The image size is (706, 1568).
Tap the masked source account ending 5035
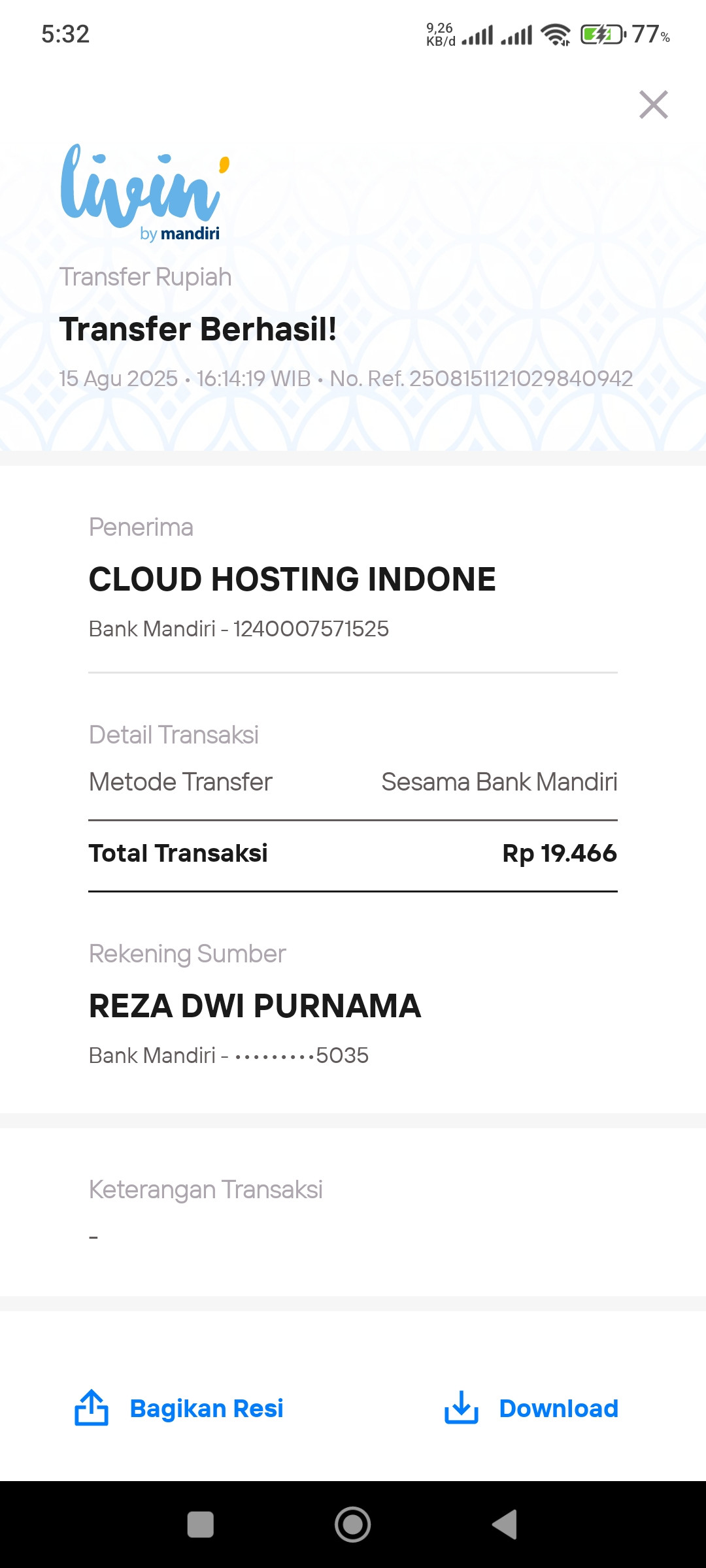coord(302,1056)
